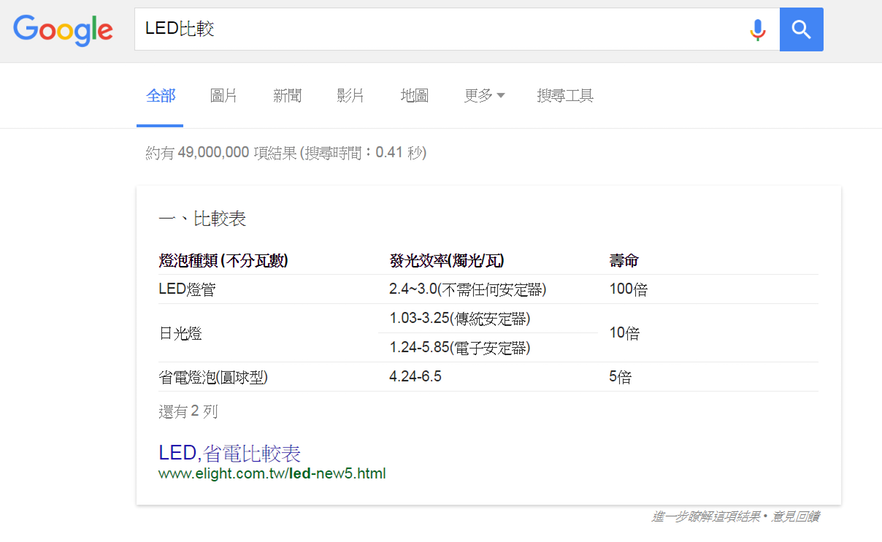Image resolution: width=882 pixels, height=542 pixels.
Task: Open the LED,省電比較表 result link
Action: (230, 453)
